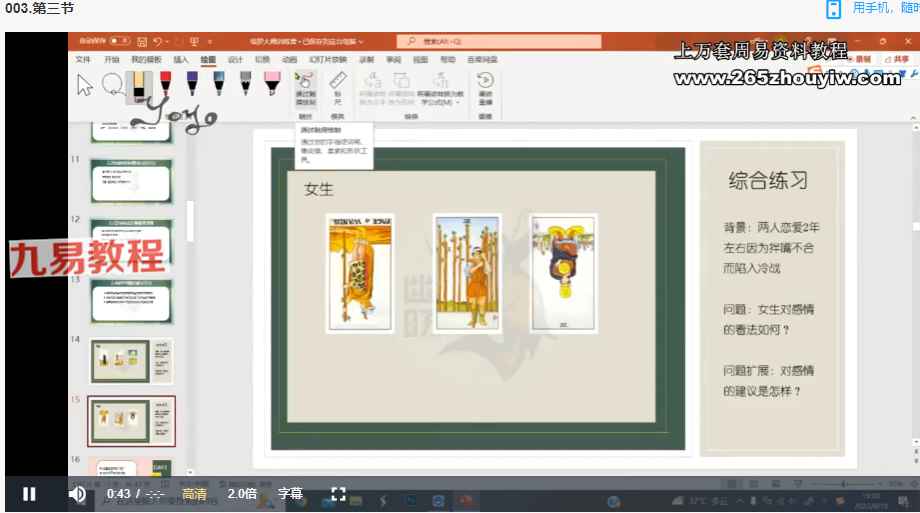Click the PowerPoint search box
920x513 pixels.
[499, 42]
